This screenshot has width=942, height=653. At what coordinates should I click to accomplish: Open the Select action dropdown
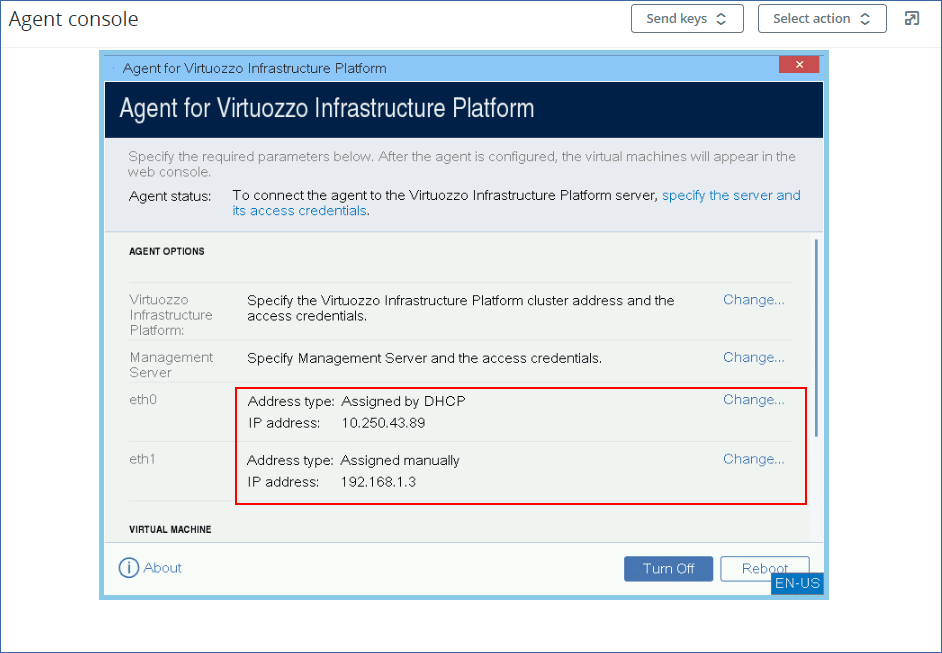(x=822, y=19)
